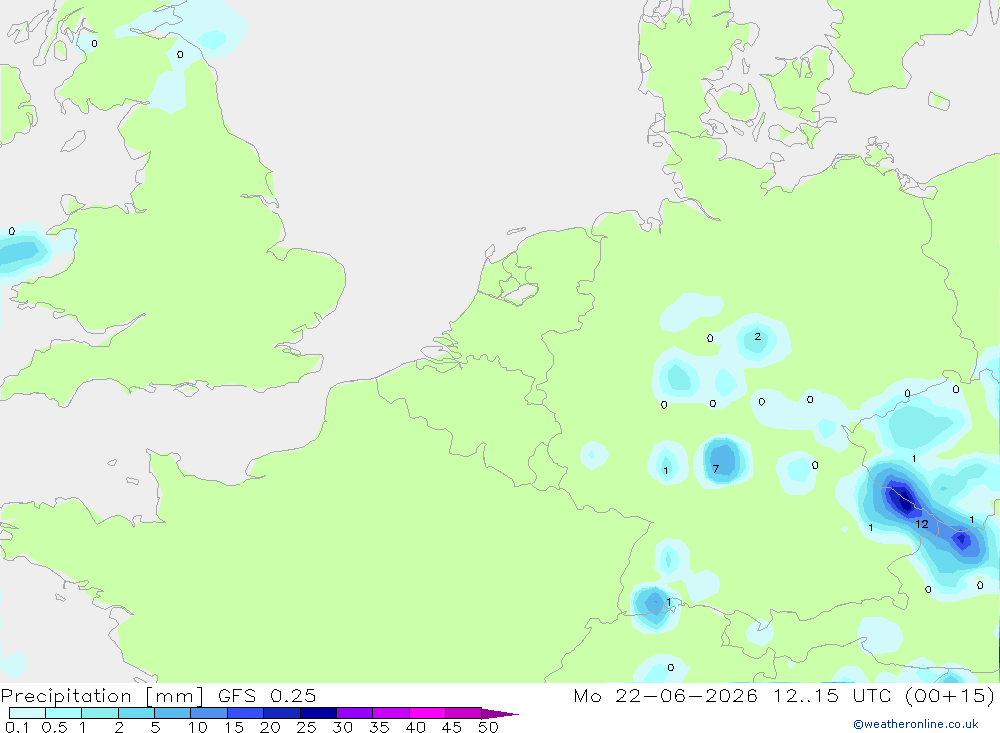The image size is (1000, 733).
Task: Click the above-50 mm legend arrow tip
Action: coord(500,714)
